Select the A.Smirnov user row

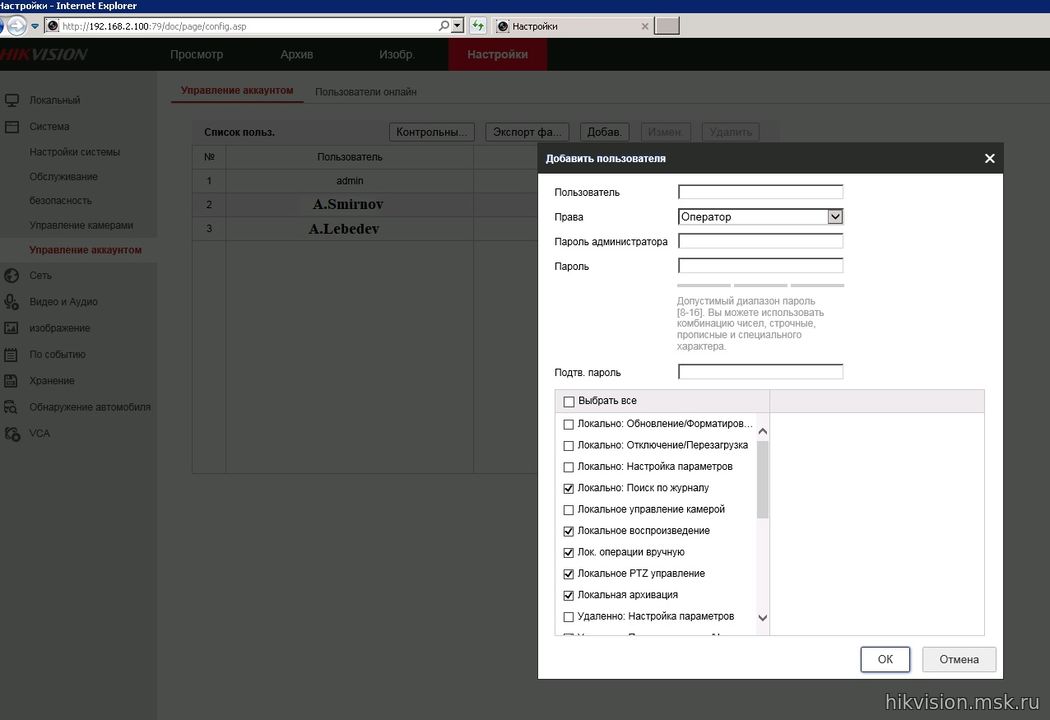coord(365,204)
